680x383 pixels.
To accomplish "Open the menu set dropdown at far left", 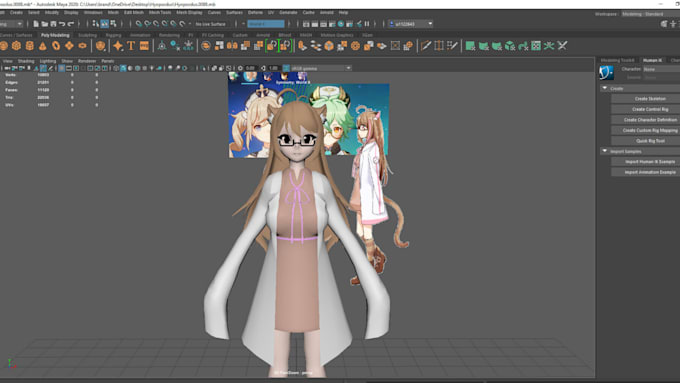I will pos(11,24).
